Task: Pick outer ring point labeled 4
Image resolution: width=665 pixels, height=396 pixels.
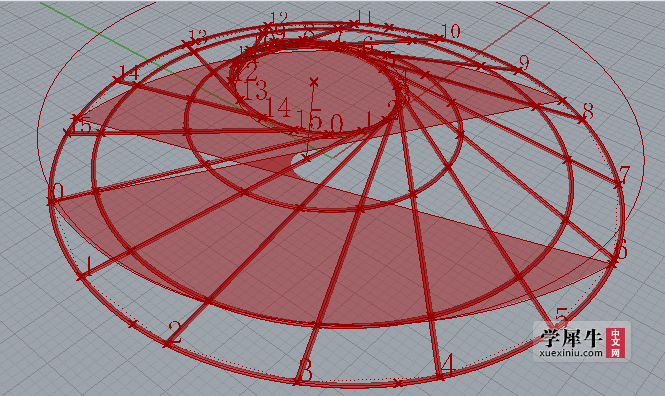Action: [440, 376]
